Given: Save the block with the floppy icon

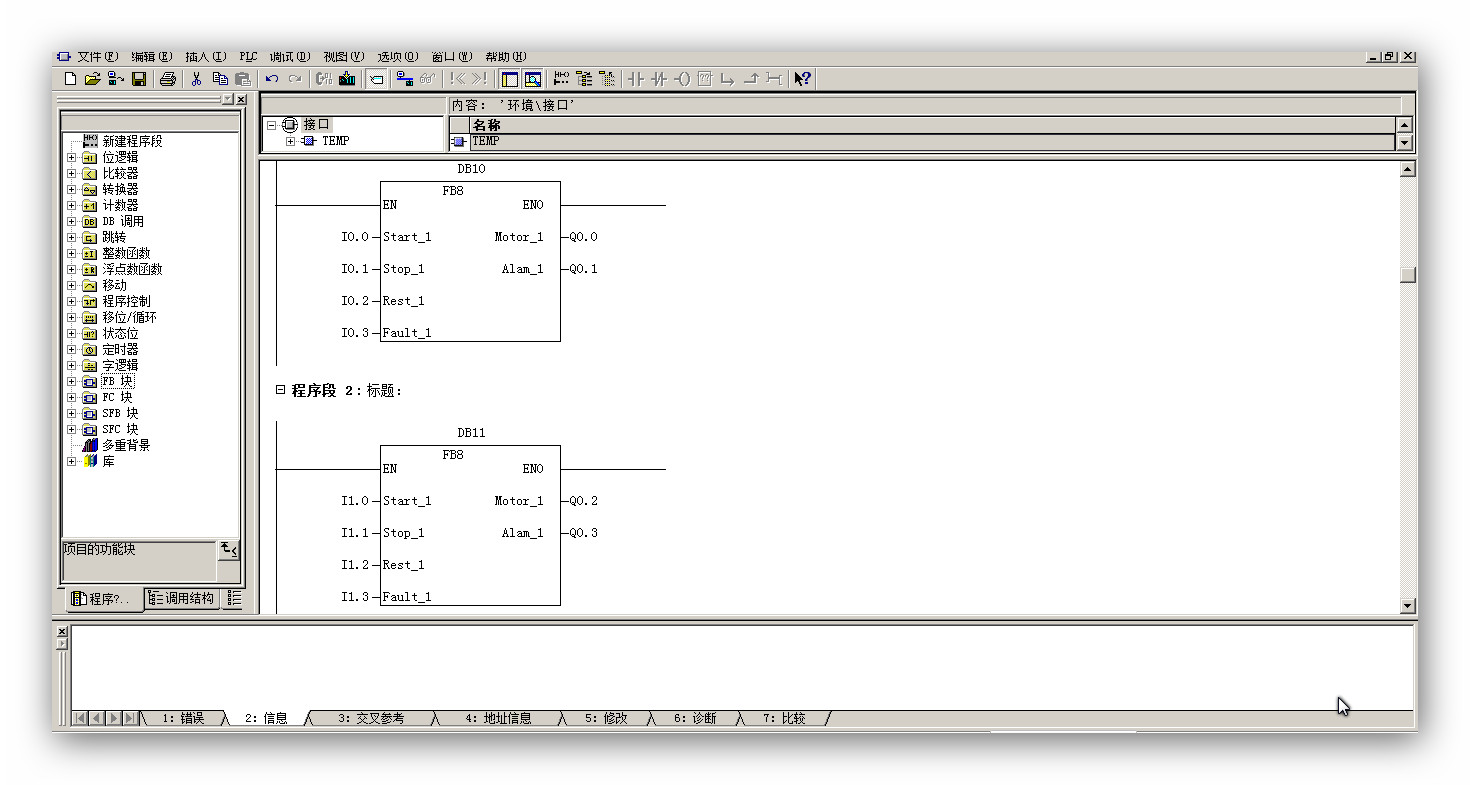Looking at the screenshot, I should pyautogui.click(x=139, y=79).
